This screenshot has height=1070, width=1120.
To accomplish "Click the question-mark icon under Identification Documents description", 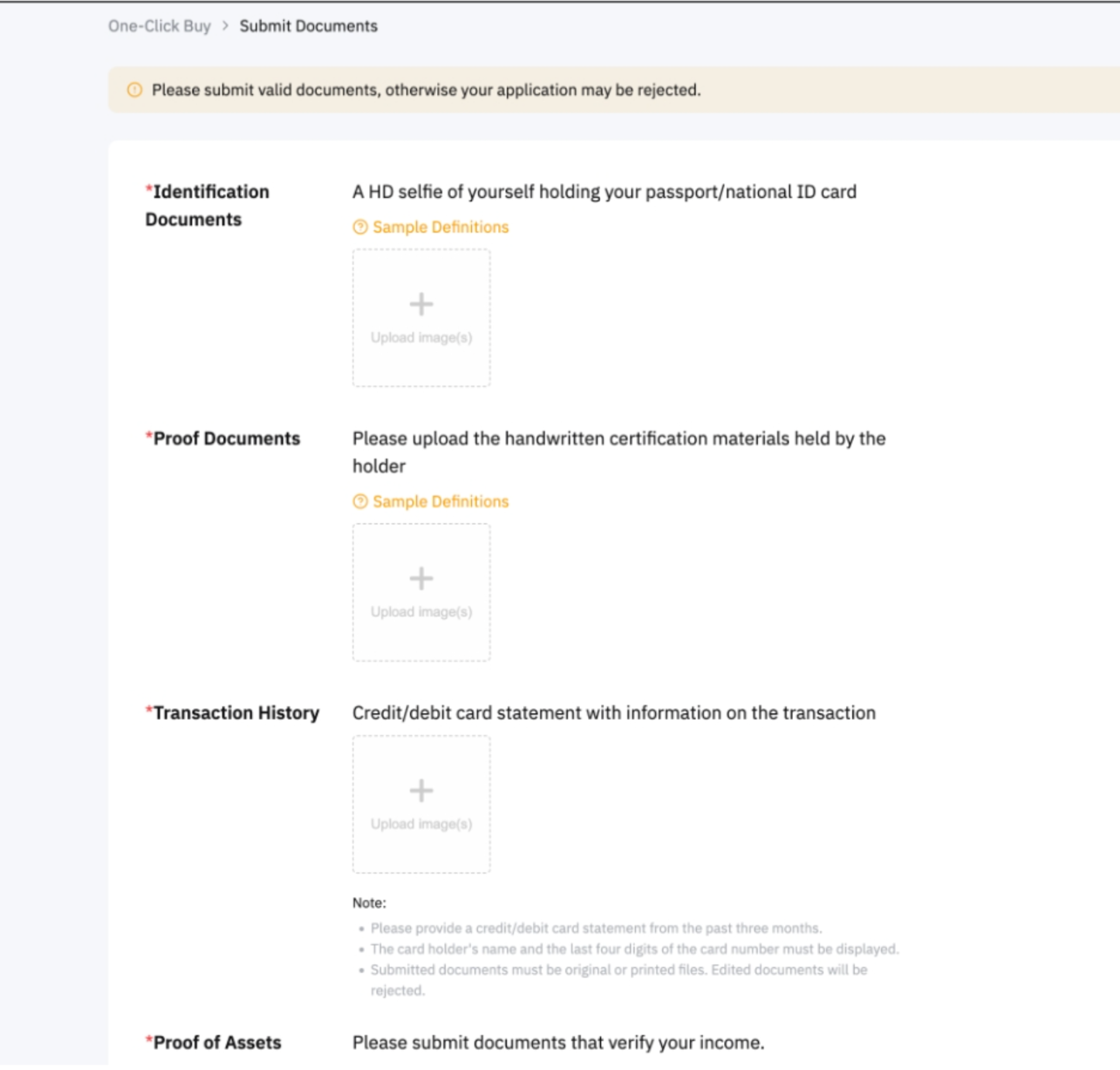I will point(360,227).
